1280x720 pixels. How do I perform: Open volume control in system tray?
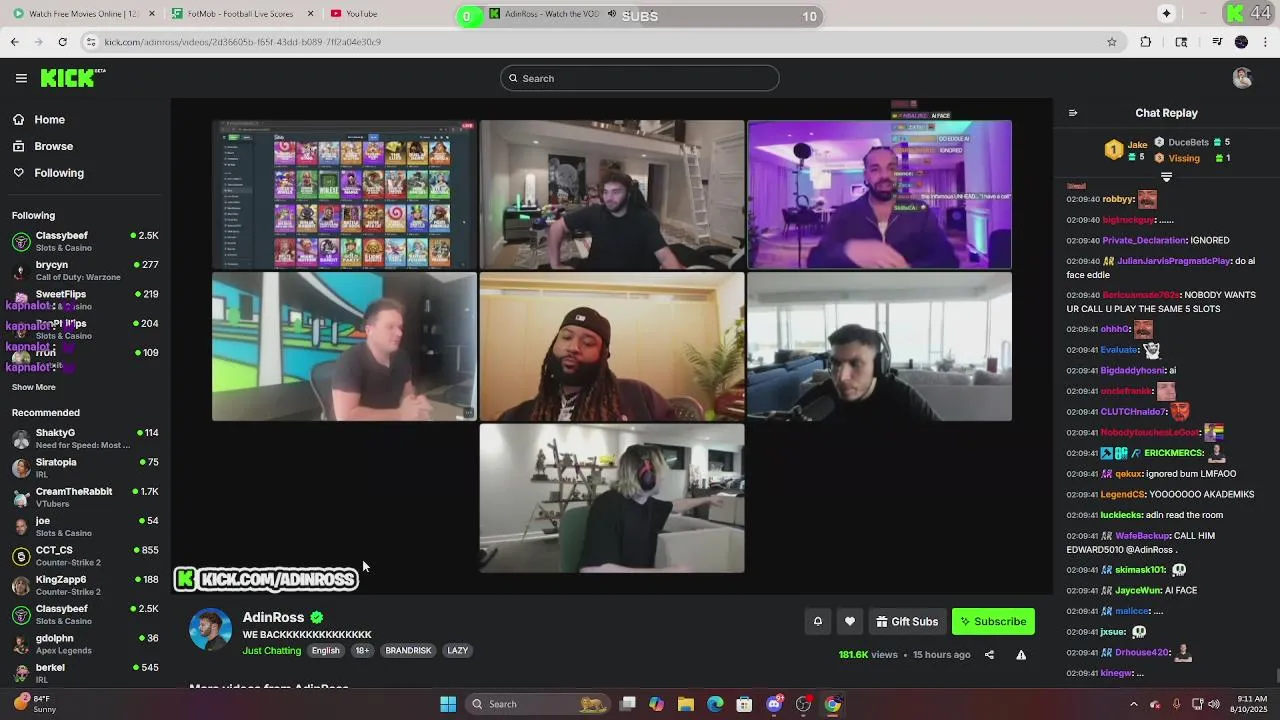pos(1214,704)
